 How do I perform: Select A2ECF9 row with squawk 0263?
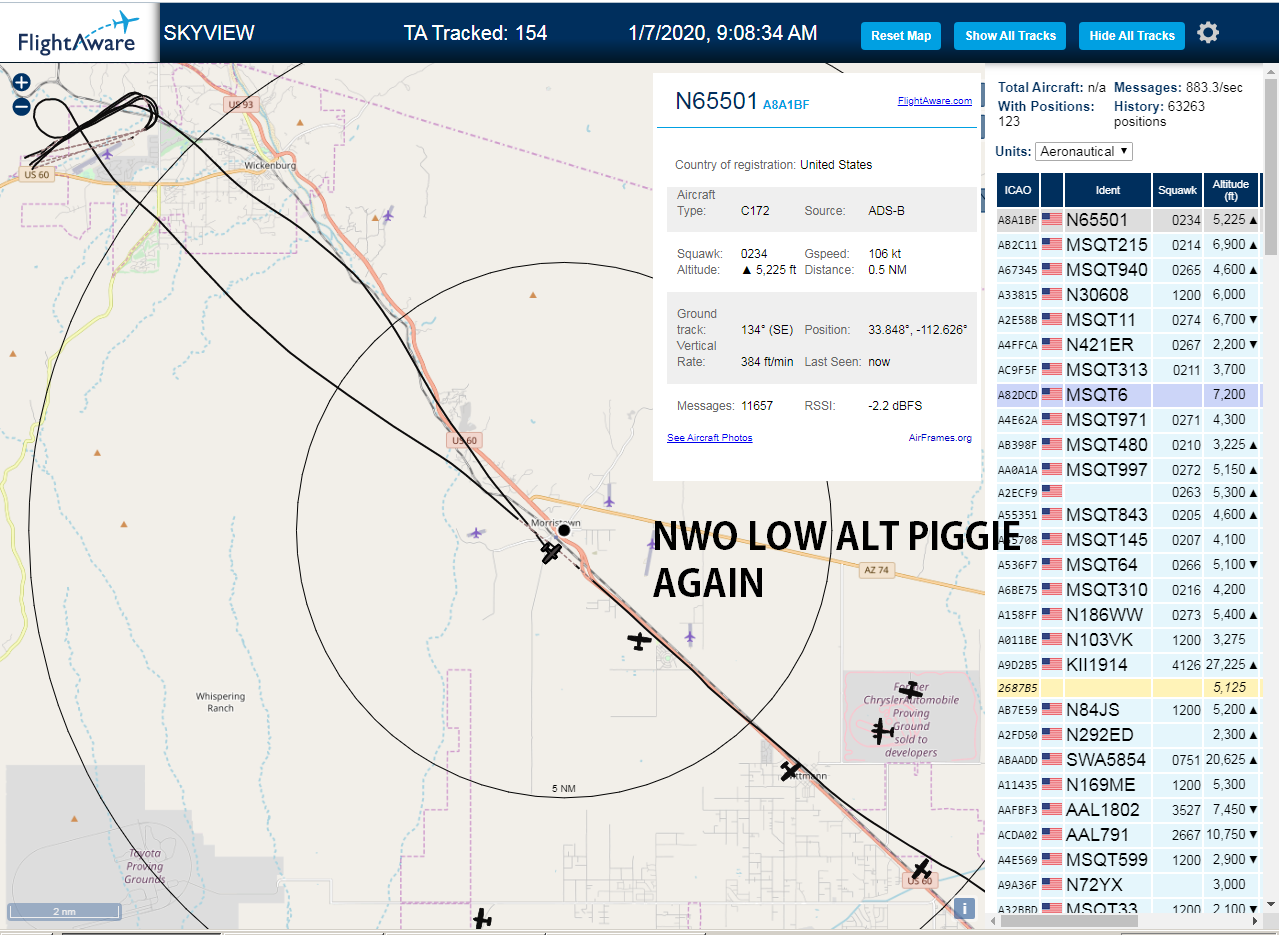click(x=1128, y=492)
